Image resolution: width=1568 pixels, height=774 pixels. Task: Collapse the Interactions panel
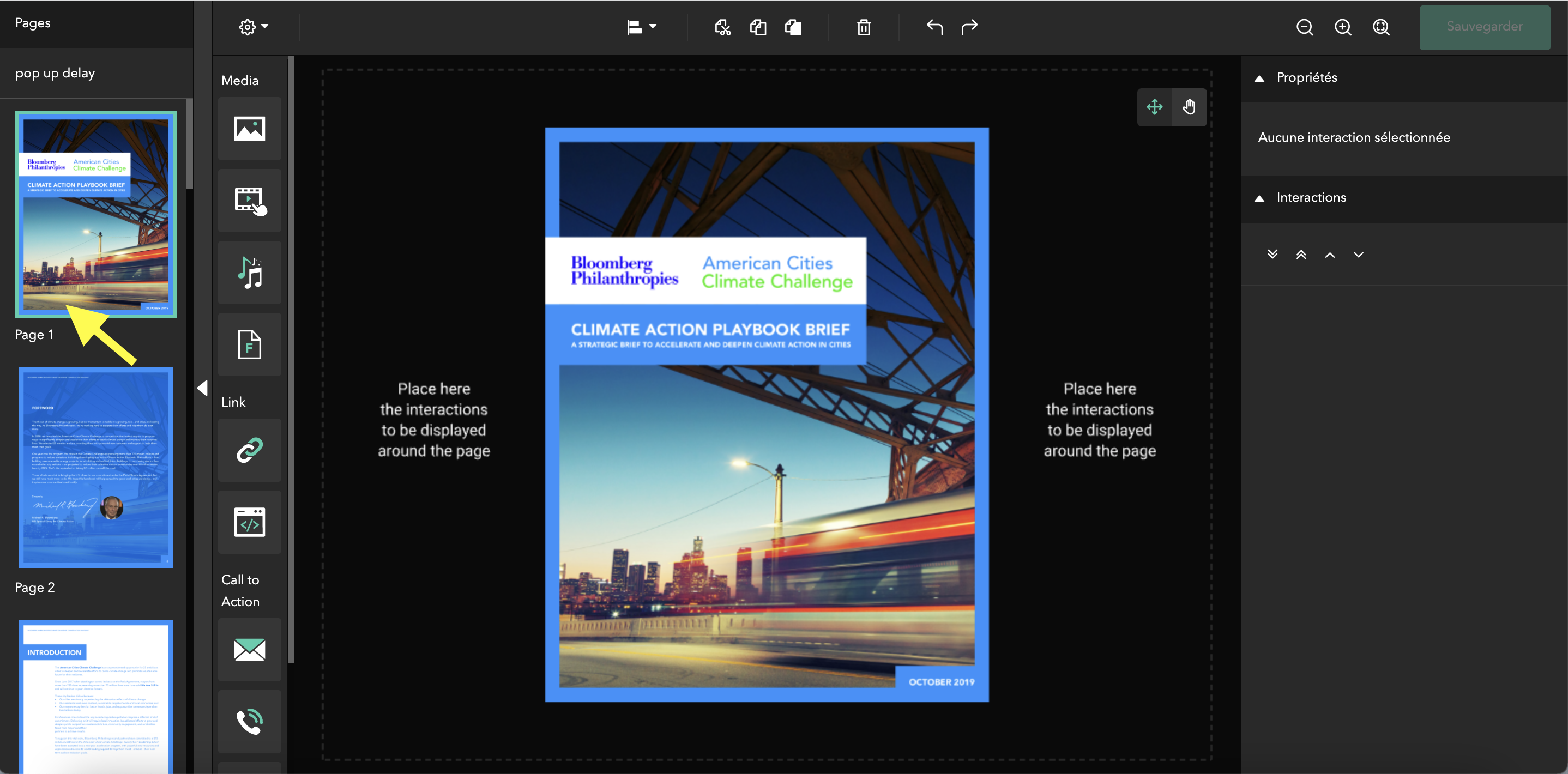coord(1259,198)
